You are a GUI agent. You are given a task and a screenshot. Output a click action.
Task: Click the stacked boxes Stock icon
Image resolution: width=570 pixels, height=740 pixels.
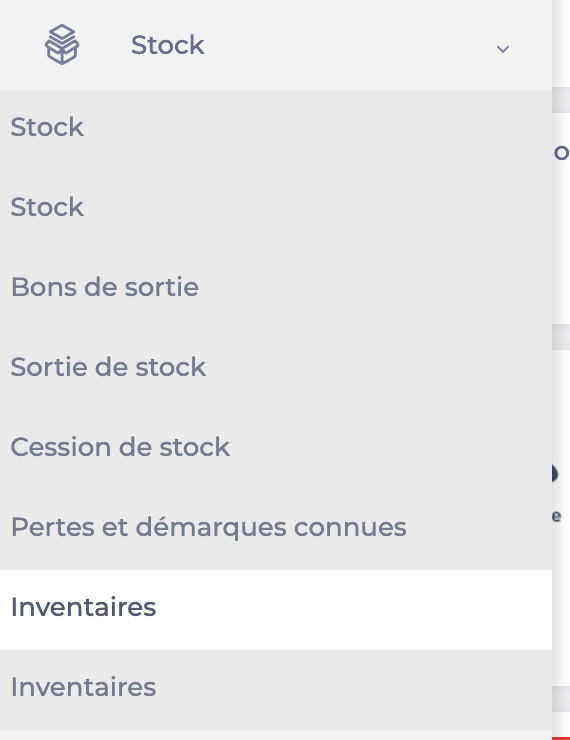[x=62, y=44]
